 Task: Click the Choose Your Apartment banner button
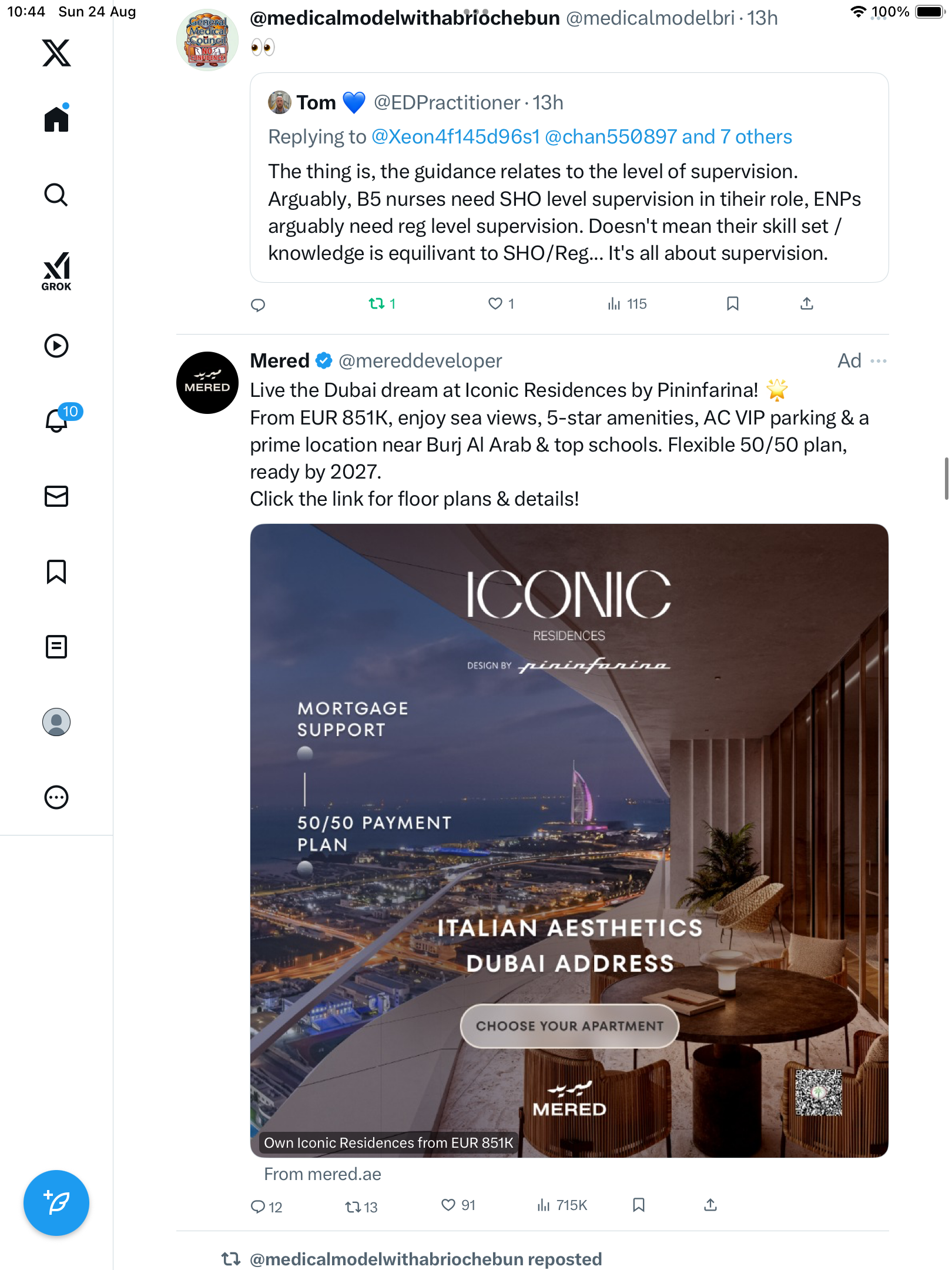click(x=569, y=1026)
